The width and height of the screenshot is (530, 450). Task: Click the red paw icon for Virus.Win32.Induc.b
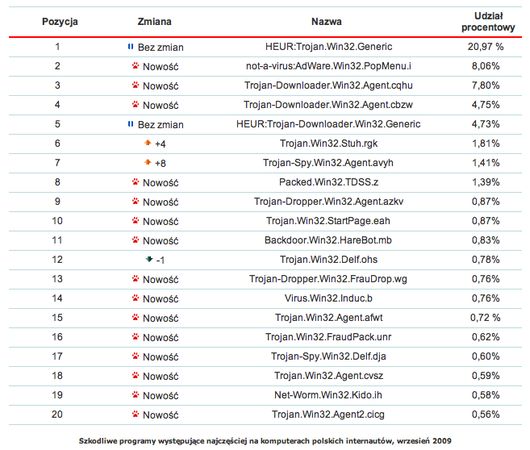click(x=135, y=298)
